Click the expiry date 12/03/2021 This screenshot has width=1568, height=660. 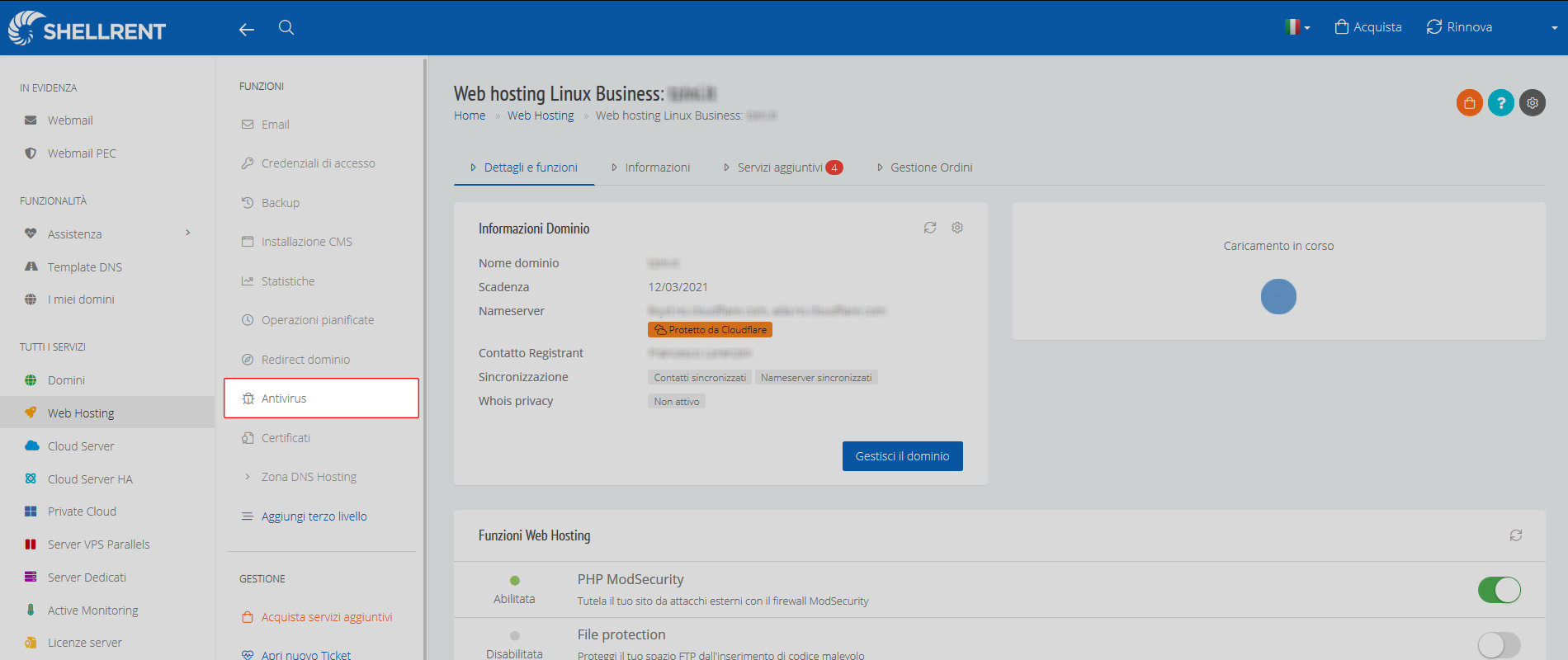coord(678,287)
